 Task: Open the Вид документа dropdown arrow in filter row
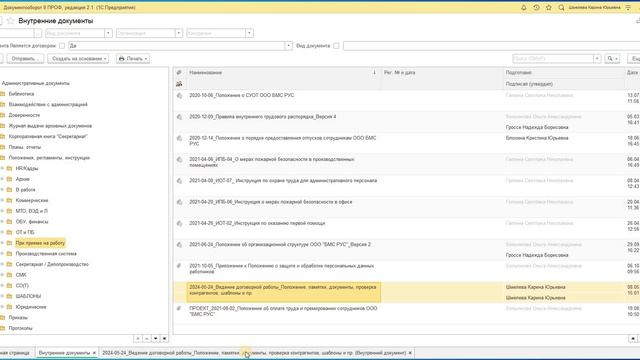tap(108, 33)
